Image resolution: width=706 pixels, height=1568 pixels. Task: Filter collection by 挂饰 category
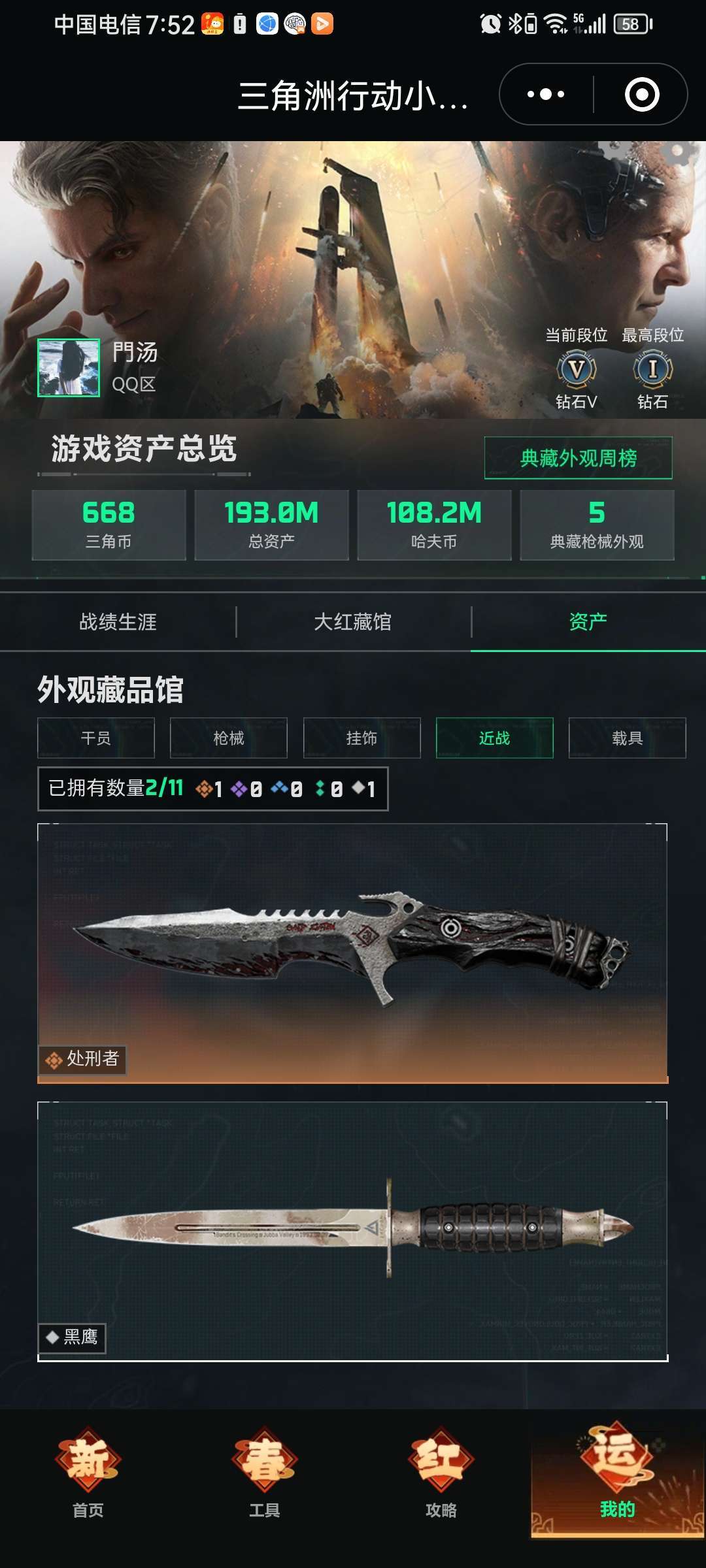[361, 738]
